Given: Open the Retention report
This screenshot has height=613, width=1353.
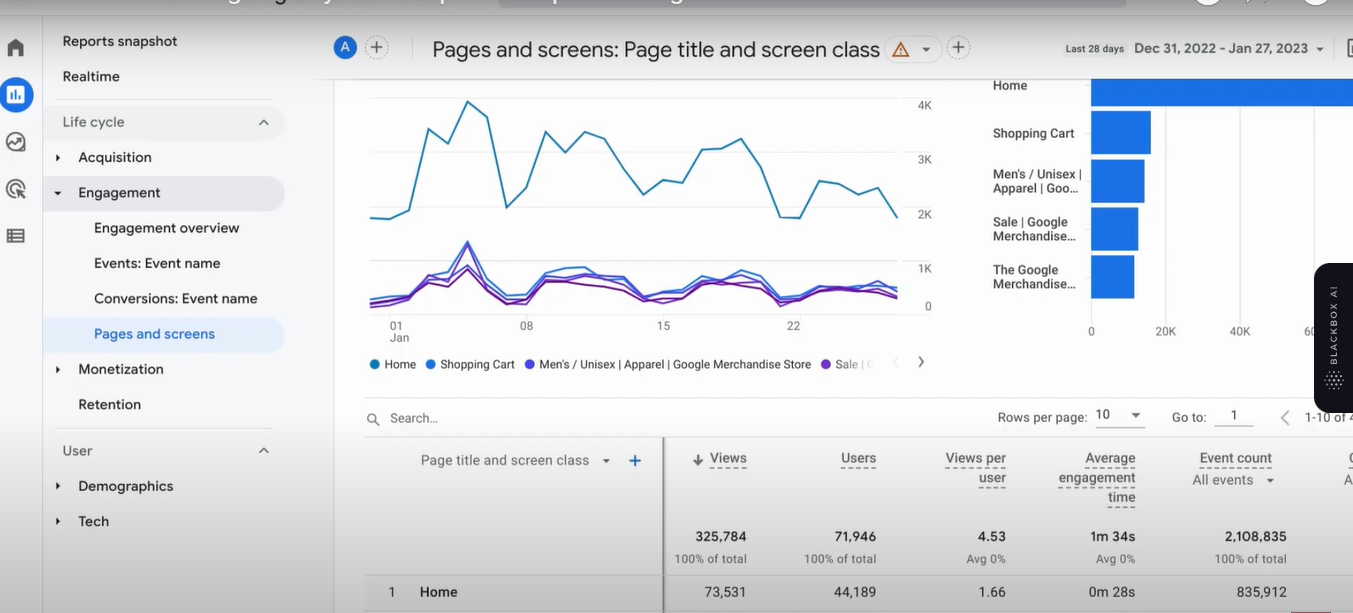Looking at the screenshot, I should [x=110, y=404].
